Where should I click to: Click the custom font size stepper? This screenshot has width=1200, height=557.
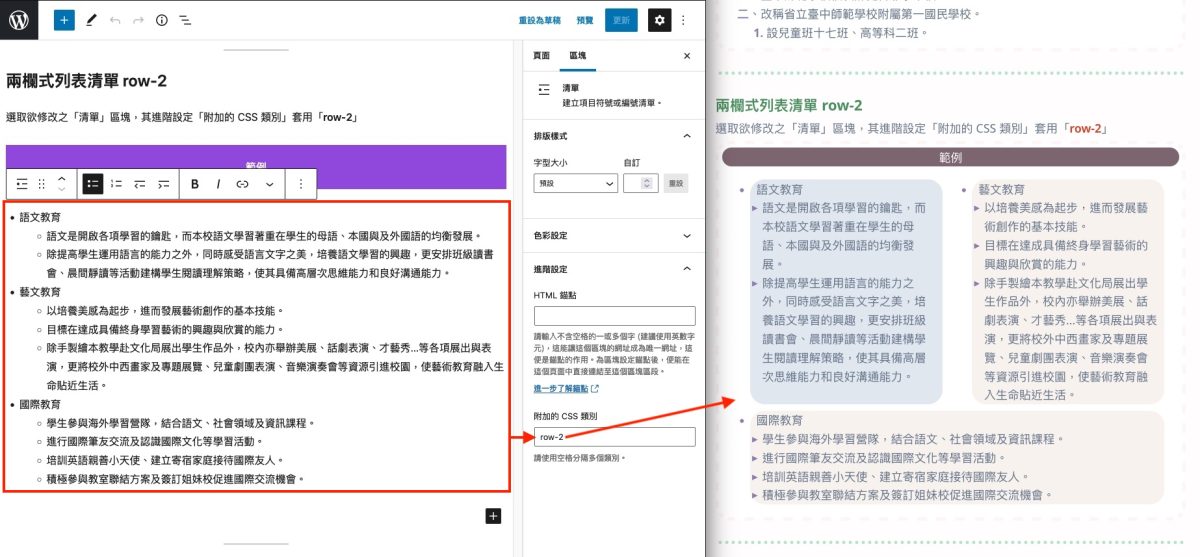(647, 183)
